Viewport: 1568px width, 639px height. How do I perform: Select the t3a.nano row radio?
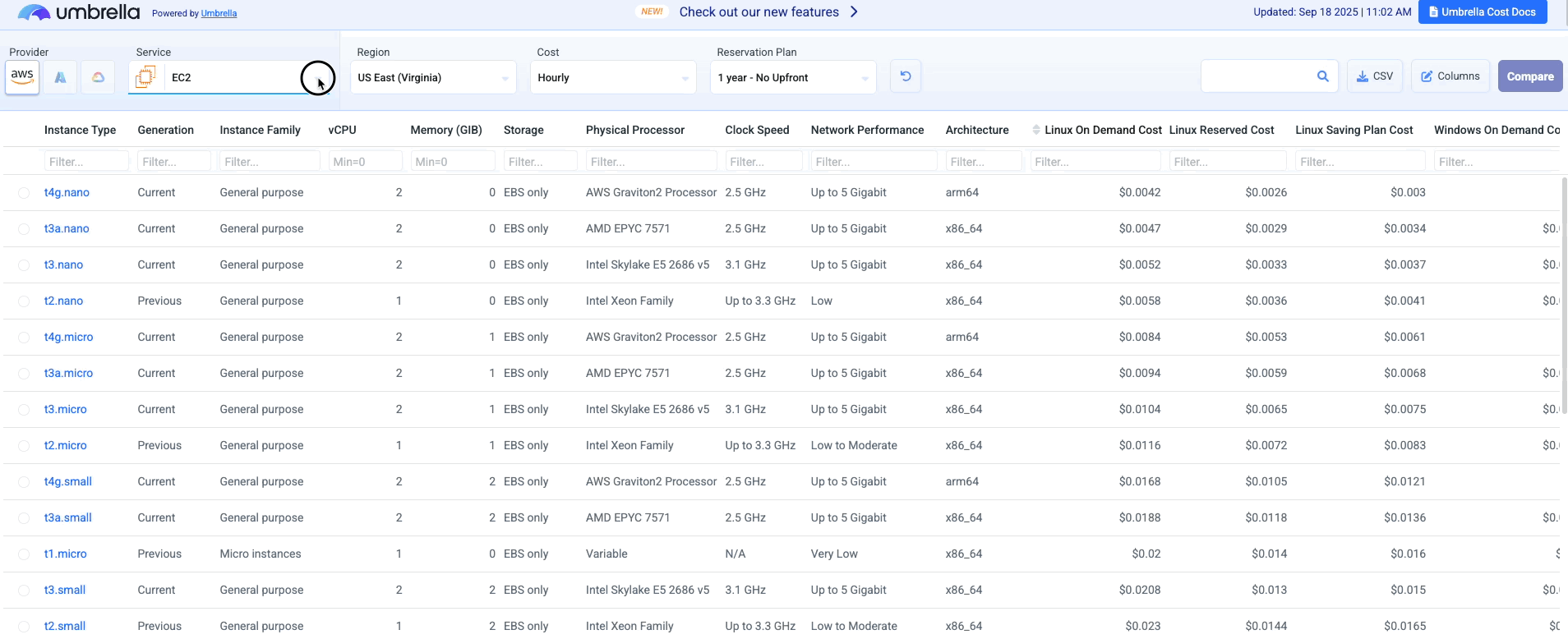[x=24, y=229]
